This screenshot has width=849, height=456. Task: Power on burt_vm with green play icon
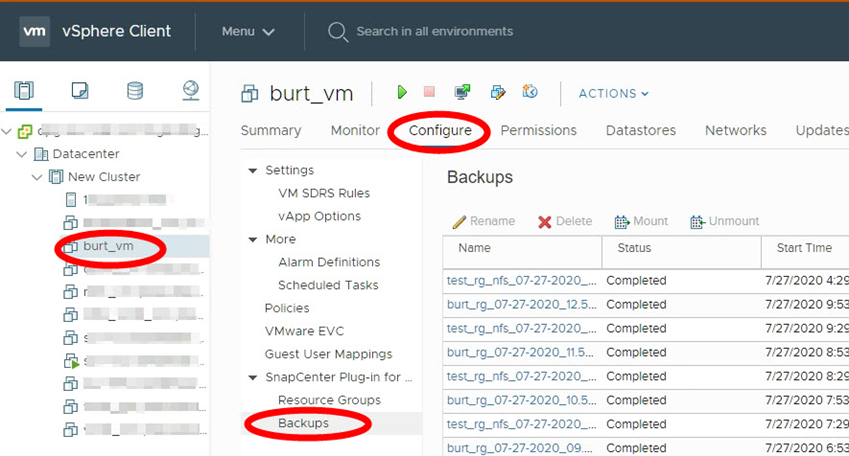click(x=402, y=93)
